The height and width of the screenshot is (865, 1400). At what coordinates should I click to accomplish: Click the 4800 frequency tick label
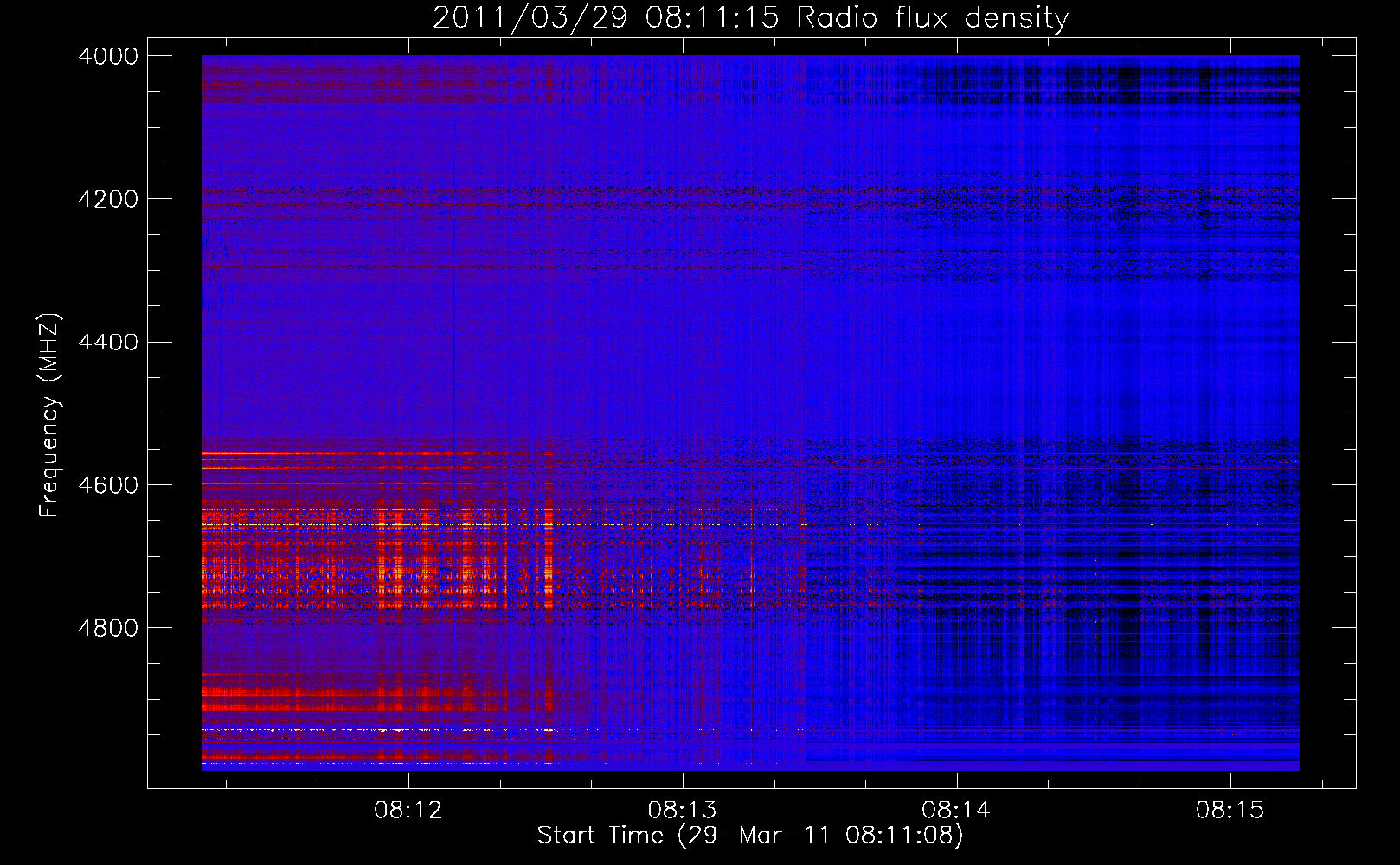[x=108, y=628]
